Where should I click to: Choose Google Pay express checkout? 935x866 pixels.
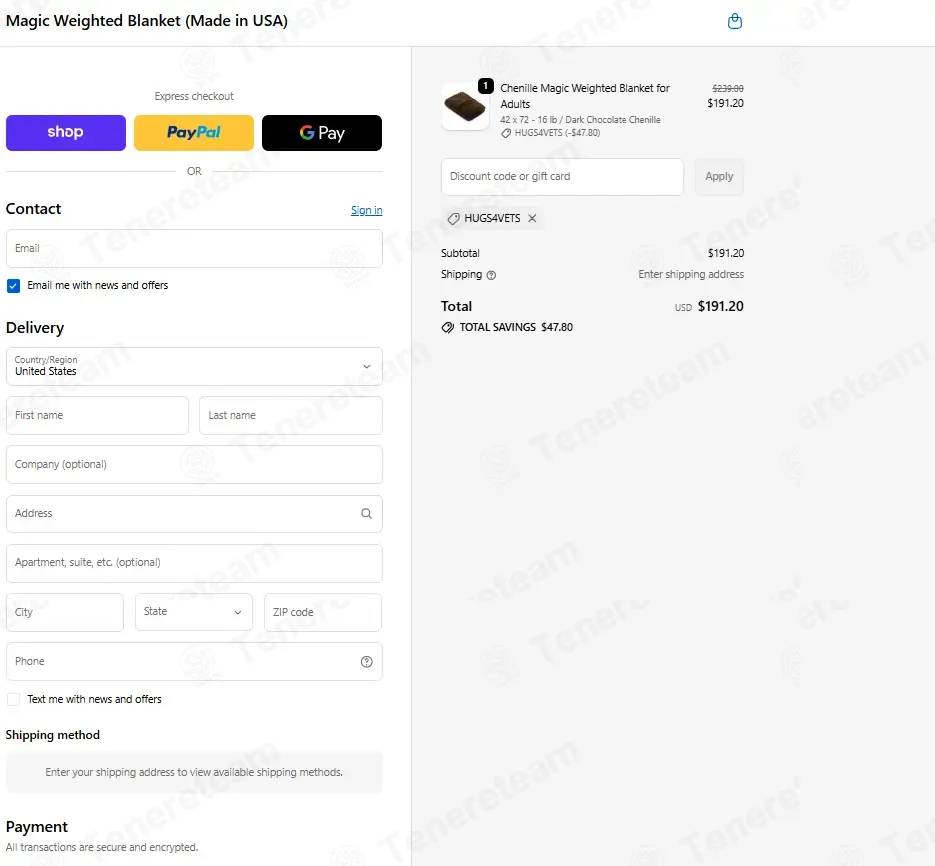322,132
